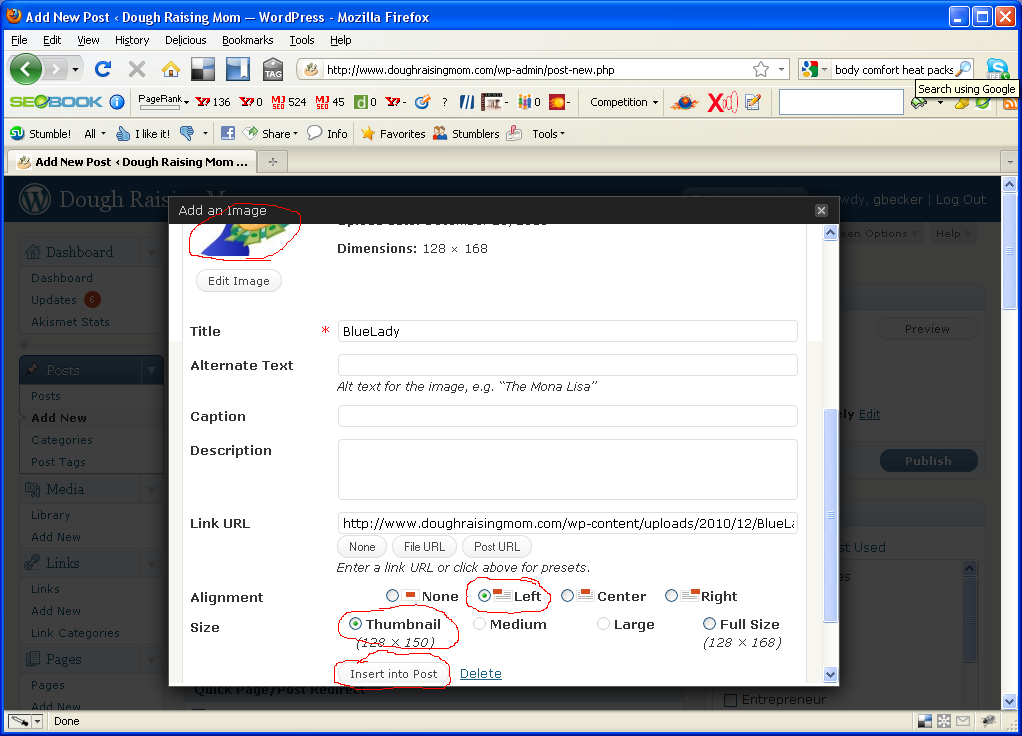The image size is (1022, 736).
Task: Click the None link URL button
Action: [362, 546]
